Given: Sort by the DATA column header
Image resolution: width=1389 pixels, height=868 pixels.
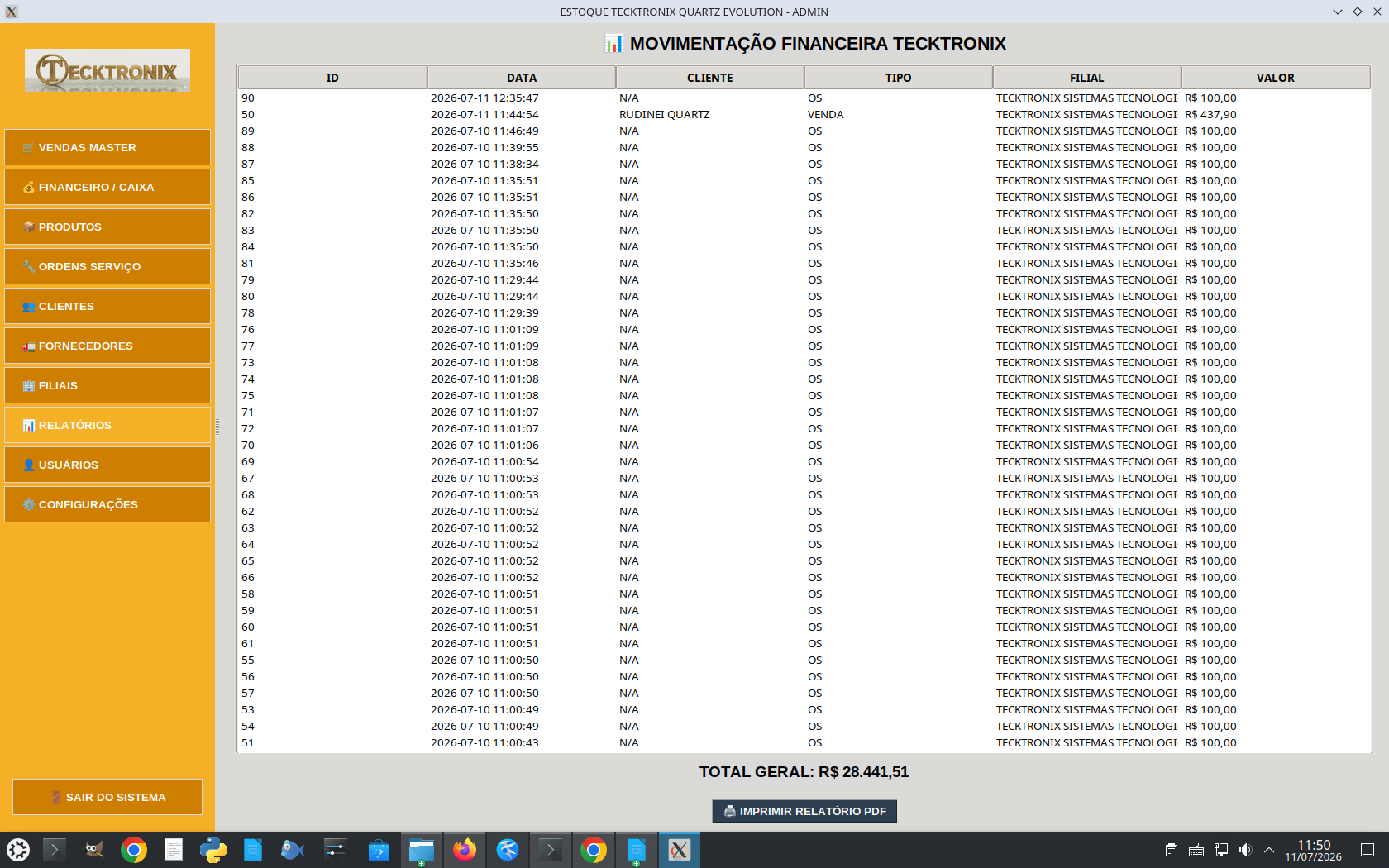Looking at the screenshot, I should coord(522,78).
